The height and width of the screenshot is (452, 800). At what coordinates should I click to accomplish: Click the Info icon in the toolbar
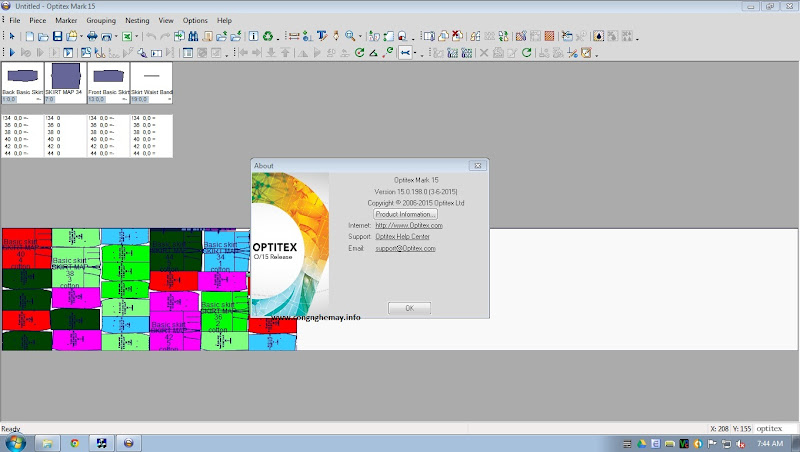[x=253, y=36]
